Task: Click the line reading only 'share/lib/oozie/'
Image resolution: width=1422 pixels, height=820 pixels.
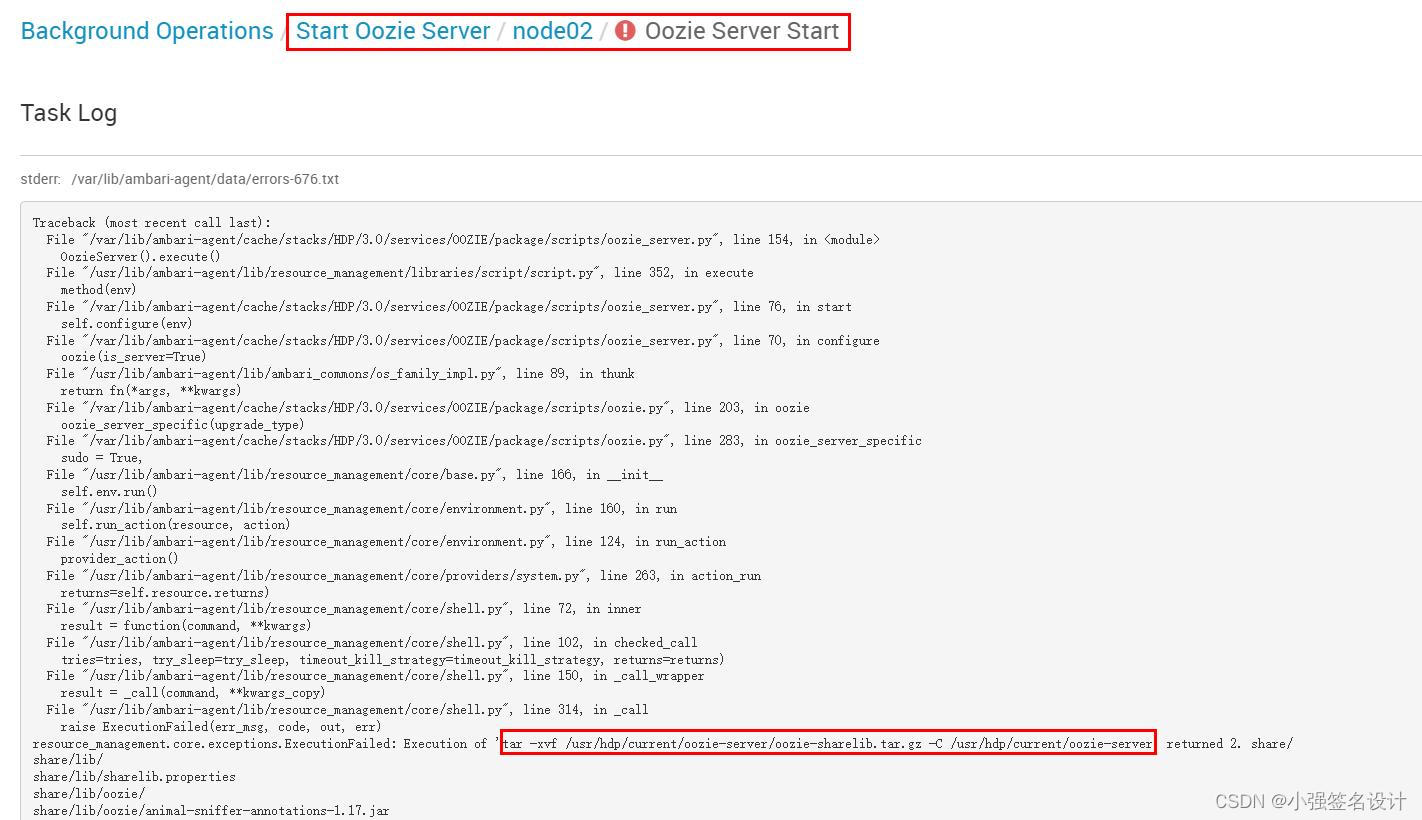Action: pyautogui.click(x=89, y=794)
